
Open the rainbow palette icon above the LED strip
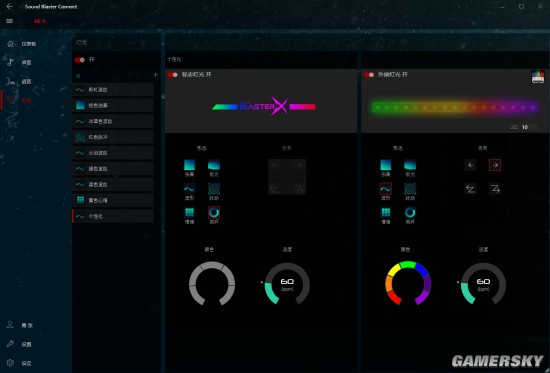click(538, 76)
